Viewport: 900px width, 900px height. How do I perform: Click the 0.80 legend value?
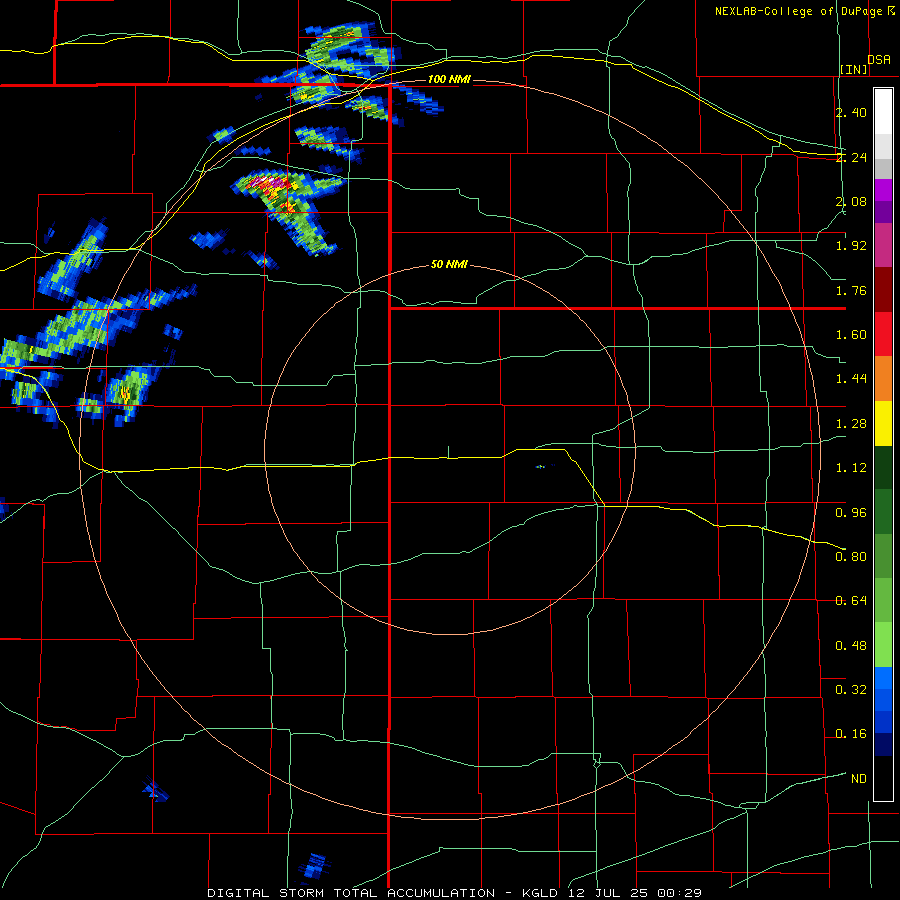pyautogui.click(x=851, y=557)
